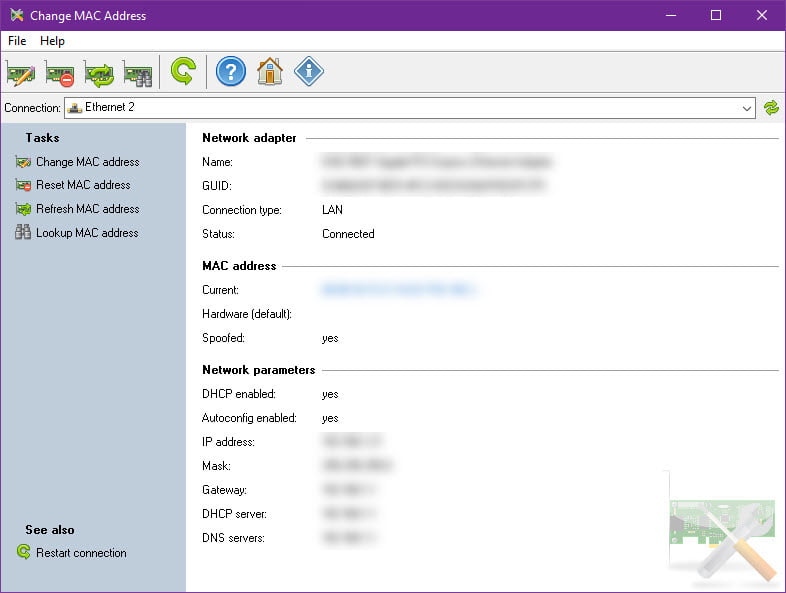Click the card icon beside Change MAC address task
The height and width of the screenshot is (593, 786).
tap(23, 162)
